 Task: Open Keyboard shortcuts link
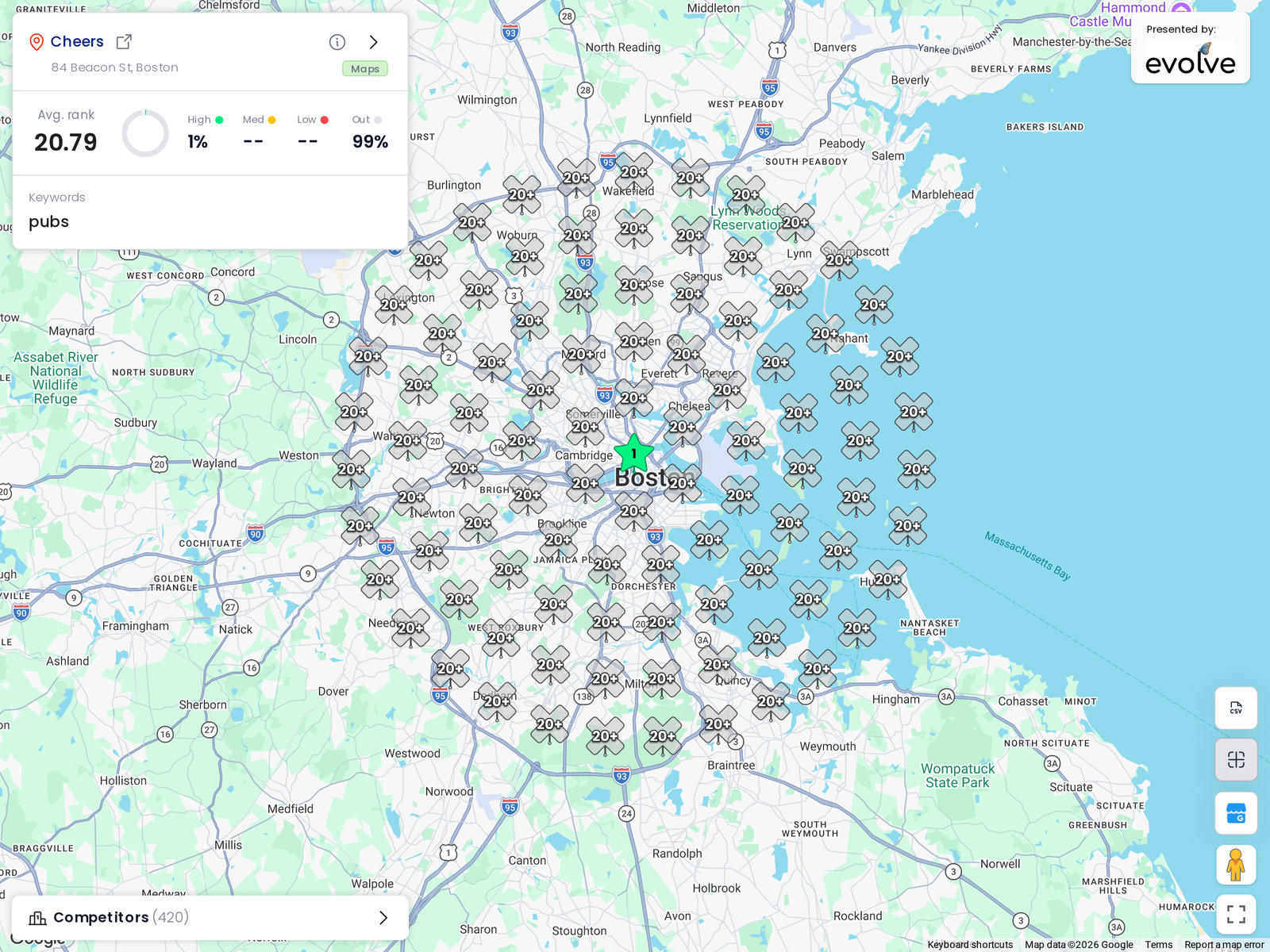click(970, 945)
